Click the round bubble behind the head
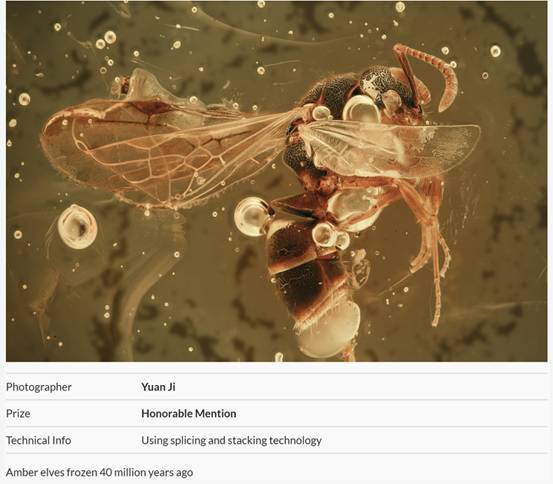Viewport: 553px width, 484px height. pos(361,109)
